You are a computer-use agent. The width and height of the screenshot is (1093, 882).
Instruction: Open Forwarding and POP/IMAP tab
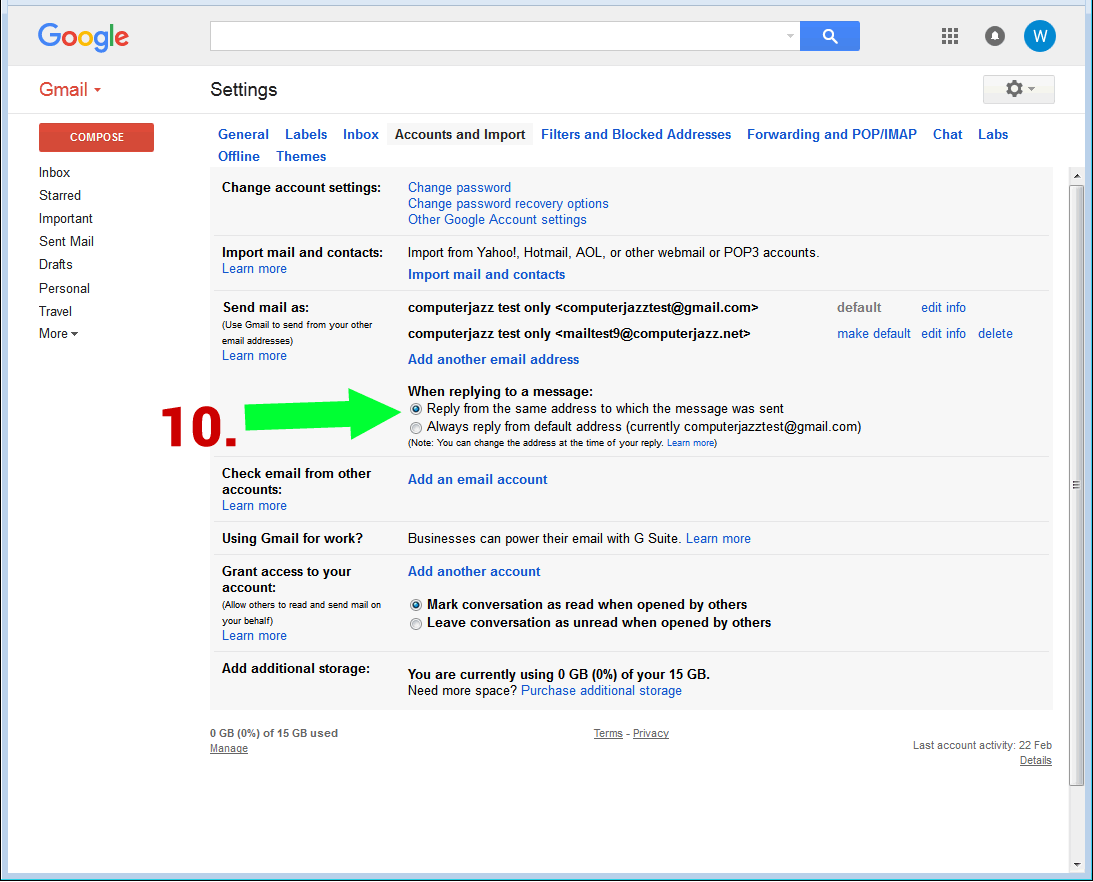click(x=832, y=135)
